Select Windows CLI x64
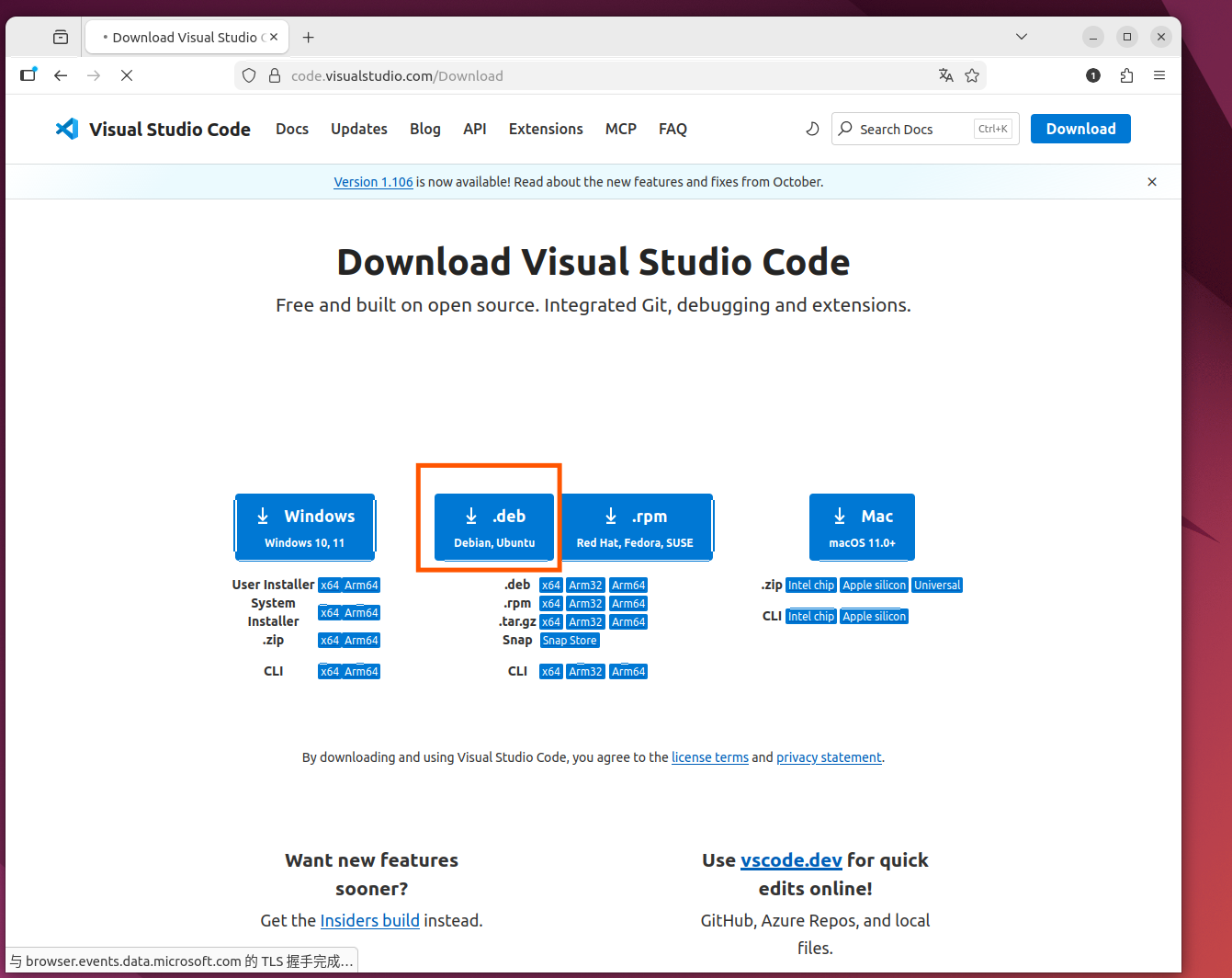1232x978 pixels. [x=330, y=672]
